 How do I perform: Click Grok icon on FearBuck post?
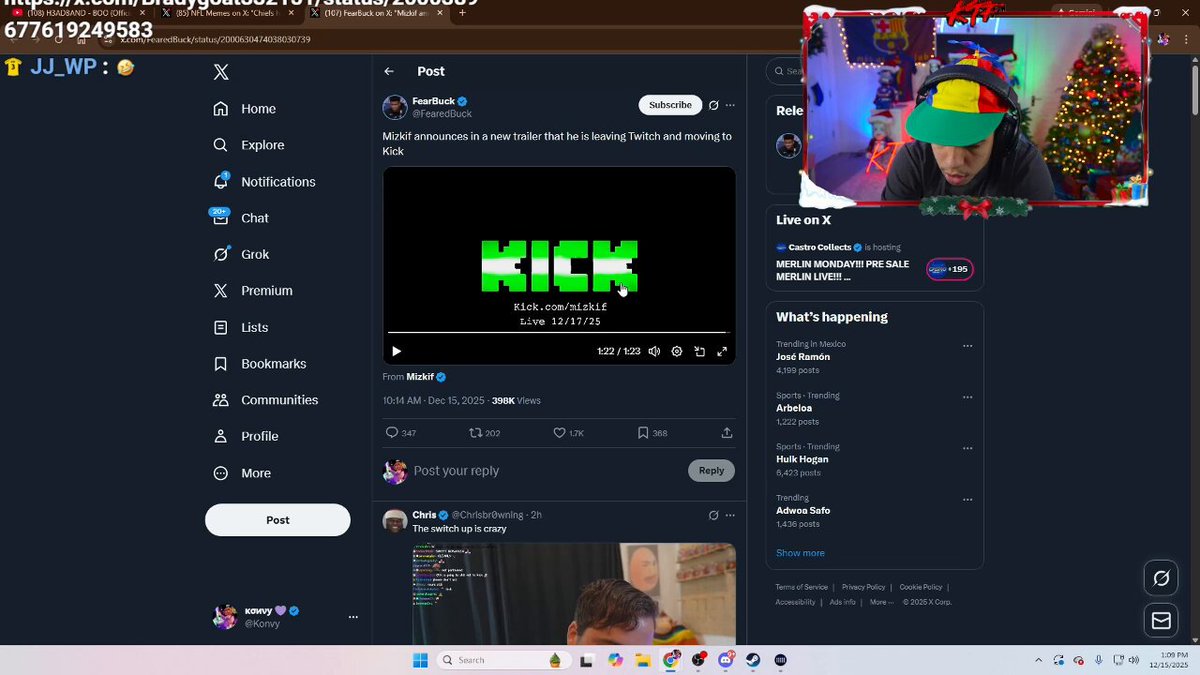(x=713, y=105)
